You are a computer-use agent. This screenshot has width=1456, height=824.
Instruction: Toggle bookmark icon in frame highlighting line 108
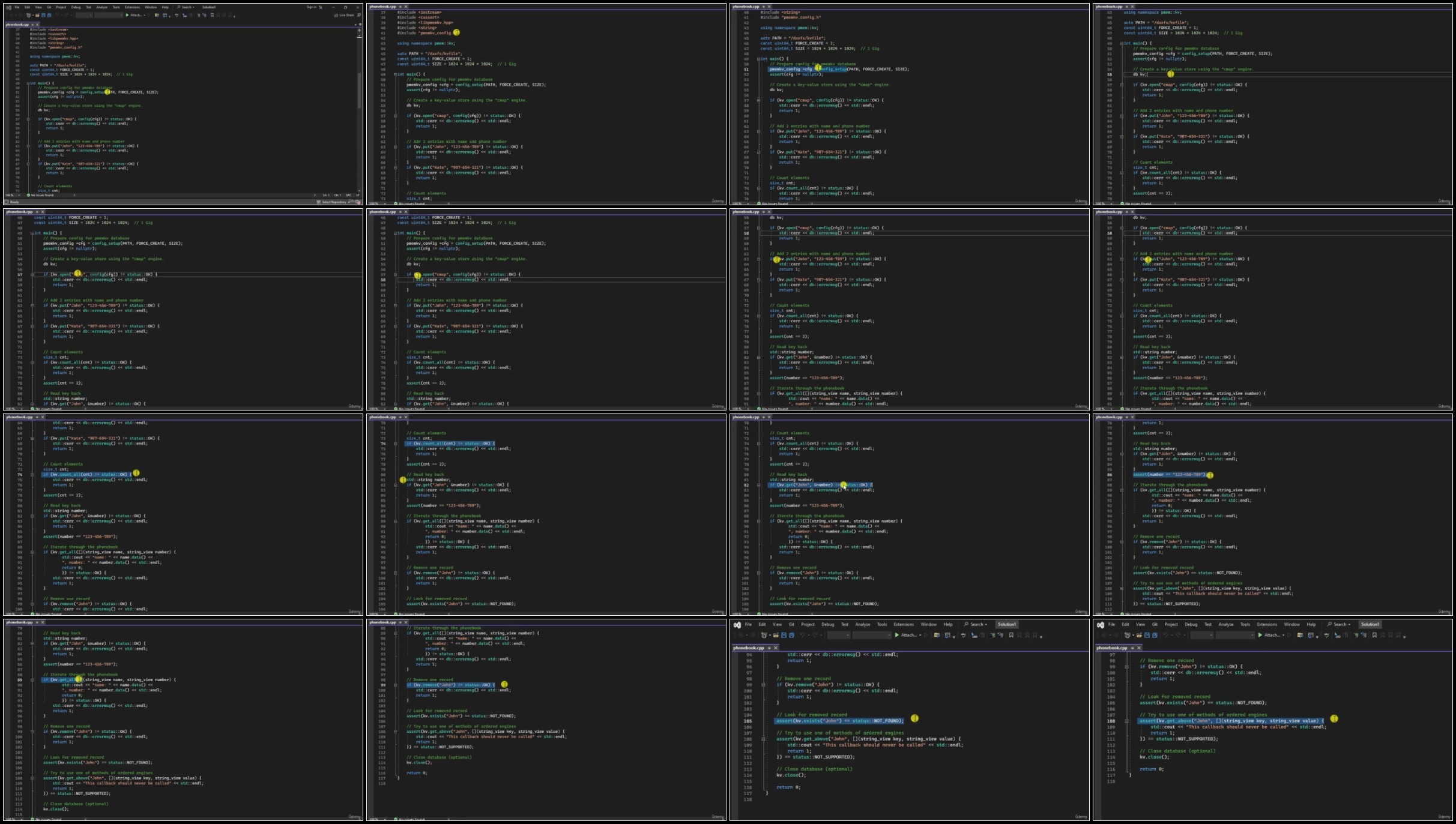[x=1374, y=635]
